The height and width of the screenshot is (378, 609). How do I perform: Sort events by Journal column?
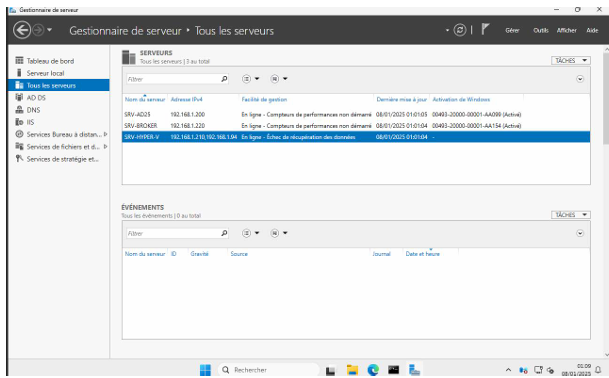[x=381, y=254]
